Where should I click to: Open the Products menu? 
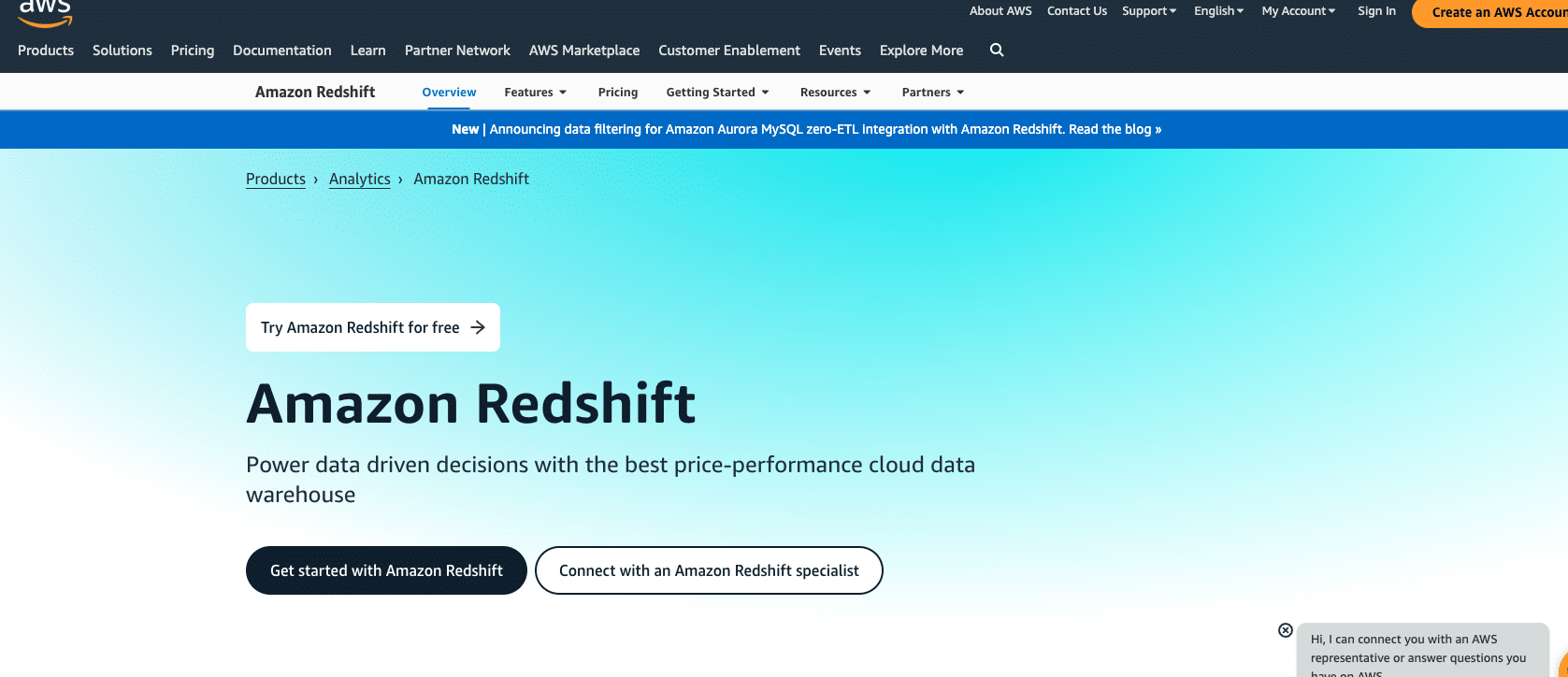[x=46, y=50]
